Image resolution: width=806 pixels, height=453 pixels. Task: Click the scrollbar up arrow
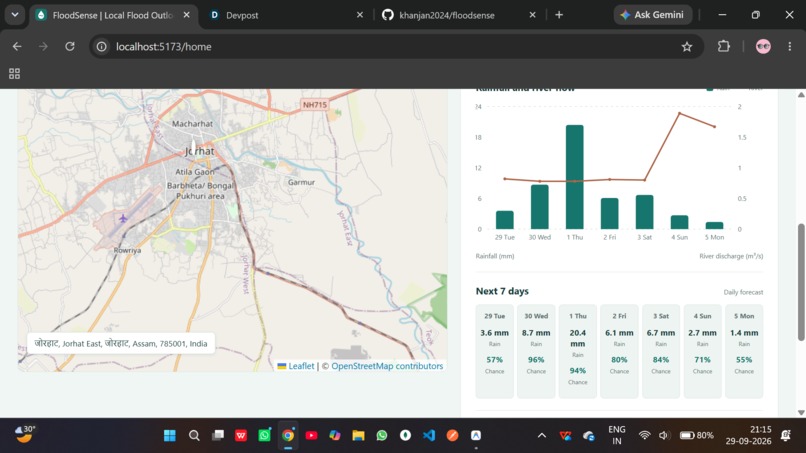click(x=801, y=95)
